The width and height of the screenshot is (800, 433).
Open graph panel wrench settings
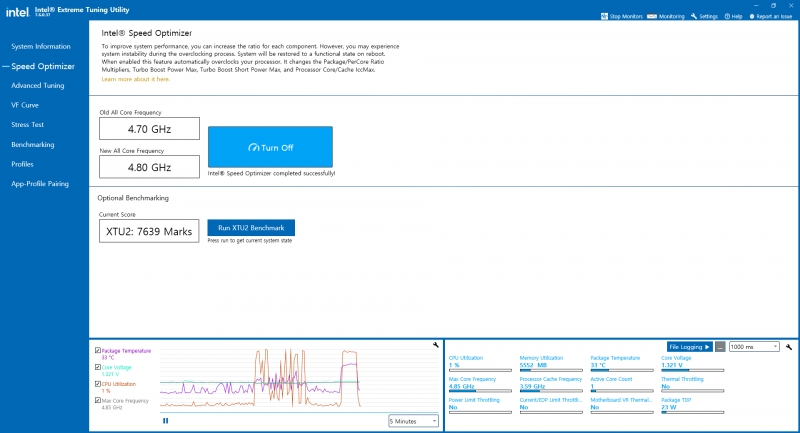pos(435,345)
